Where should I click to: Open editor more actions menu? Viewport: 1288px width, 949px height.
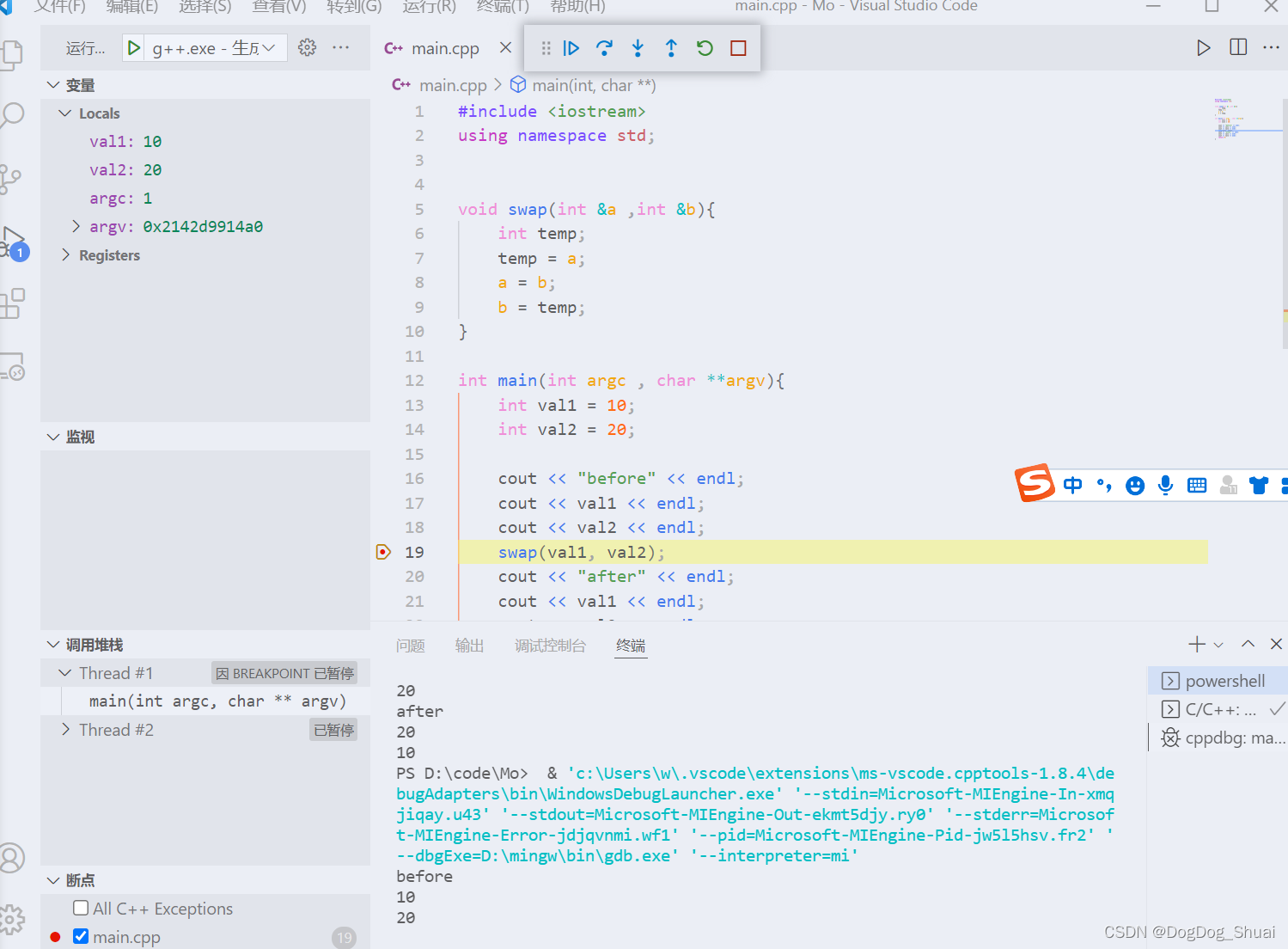(x=1272, y=47)
